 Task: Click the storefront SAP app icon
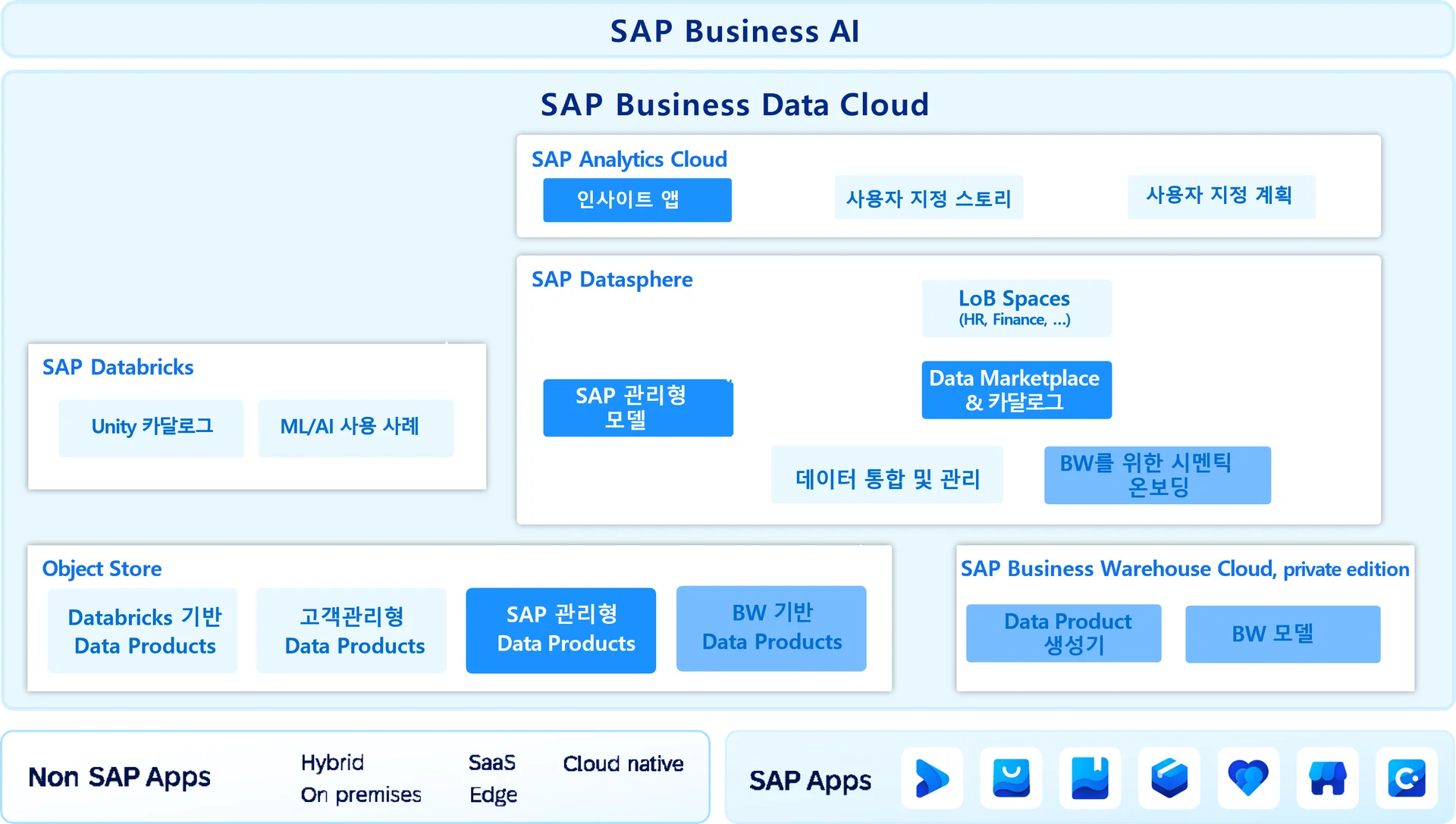pyautogui.click(x=1327, y=779)
